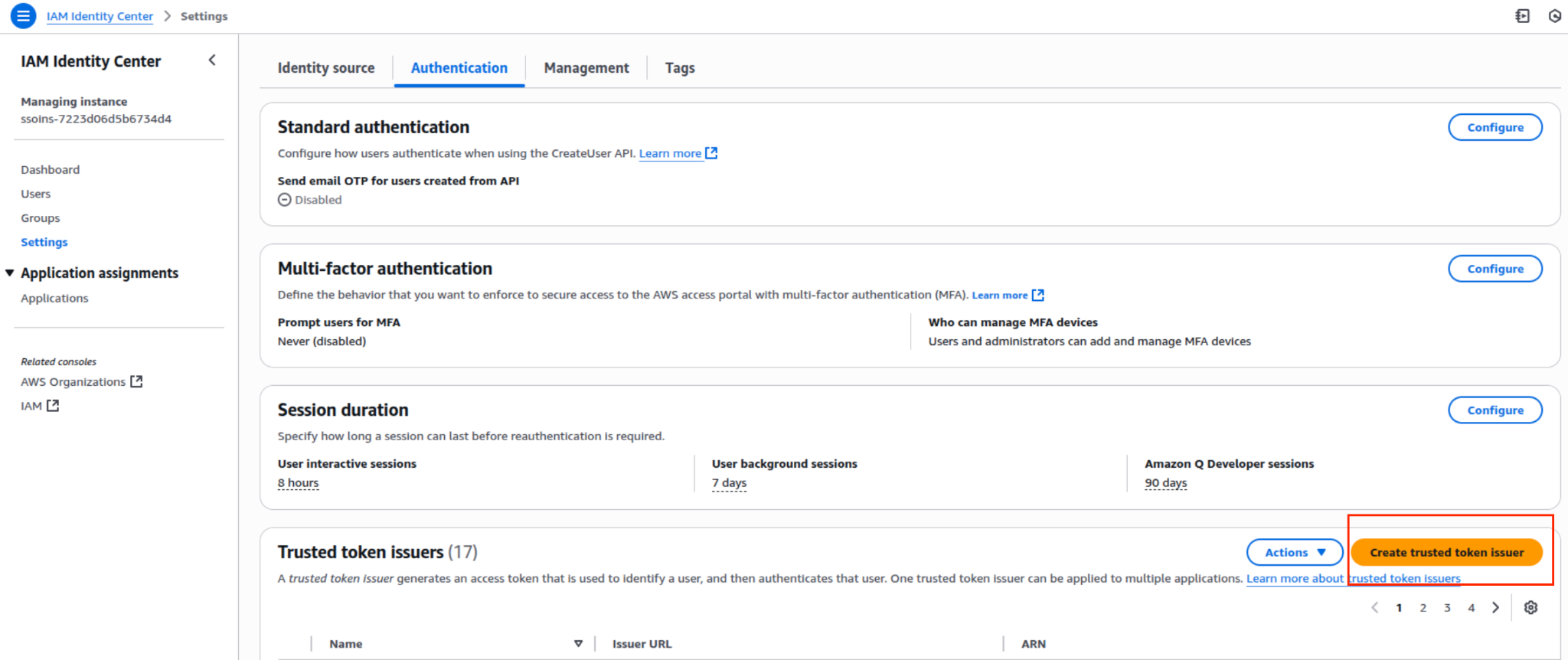1568x660 pixels.
Task: Collapse the Application assignments section
Action: pyautogui.click(x=10, y=273)
